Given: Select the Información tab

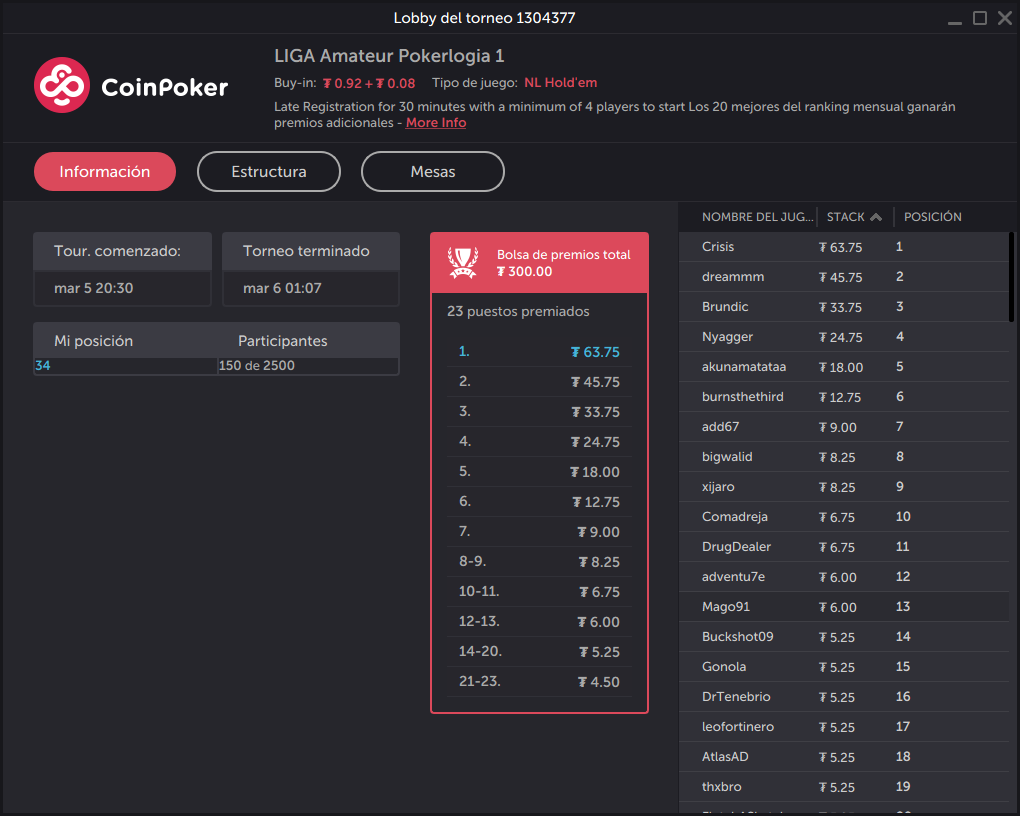Looking at the screenshot, I should 104,171.
